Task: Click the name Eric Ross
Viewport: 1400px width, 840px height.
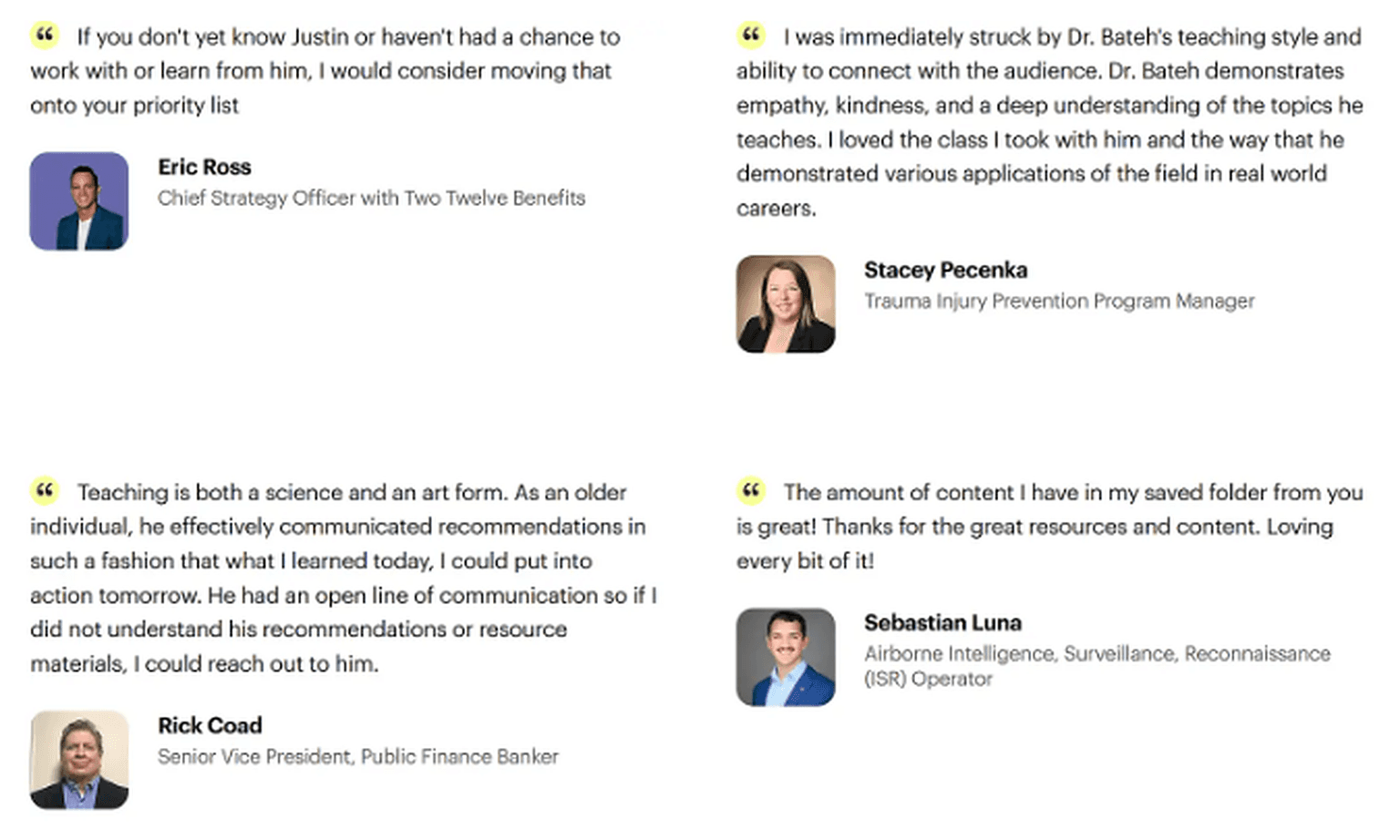Action: pyautogui.click(x=204, y=168)
